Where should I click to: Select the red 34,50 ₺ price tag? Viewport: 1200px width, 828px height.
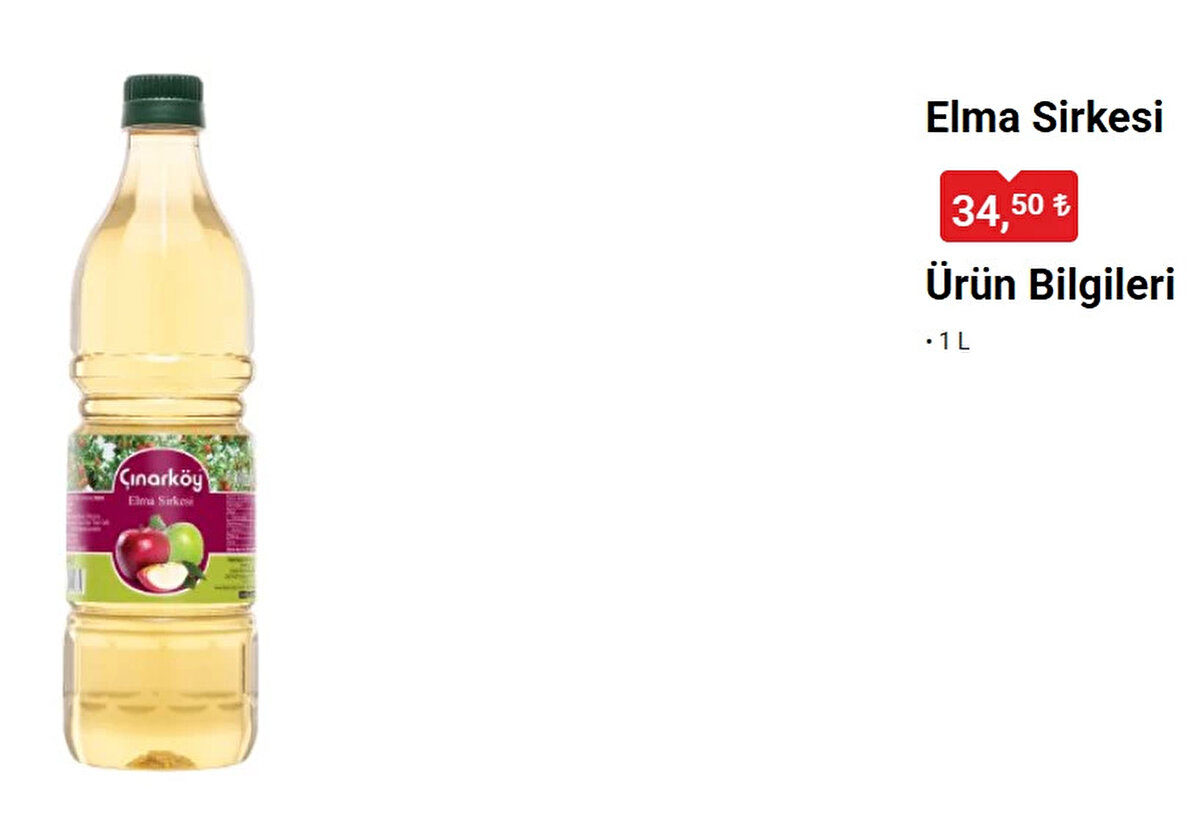pyautogui.click(x=1008, y=206)
